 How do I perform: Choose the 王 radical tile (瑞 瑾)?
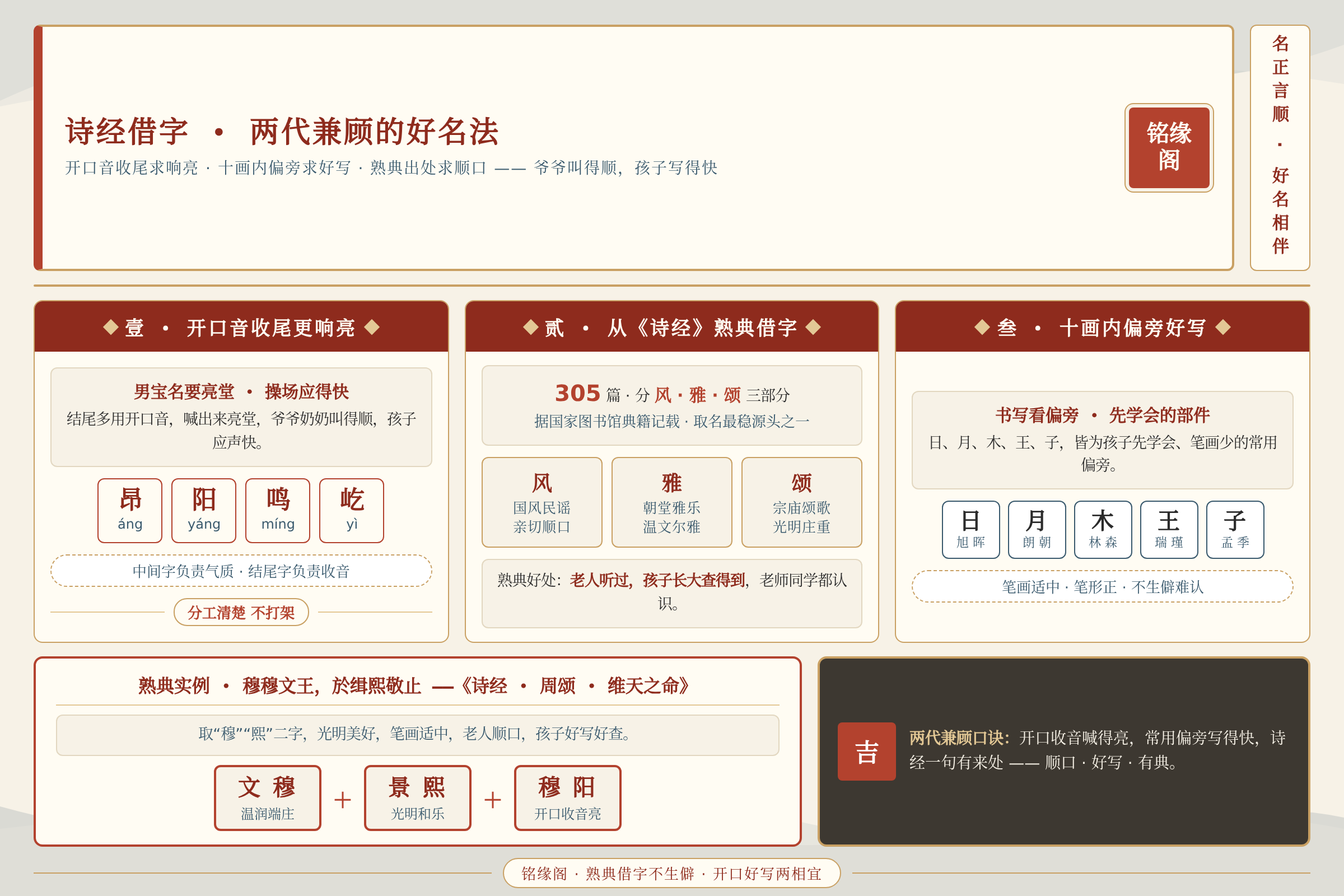(x=1169, y=530)
